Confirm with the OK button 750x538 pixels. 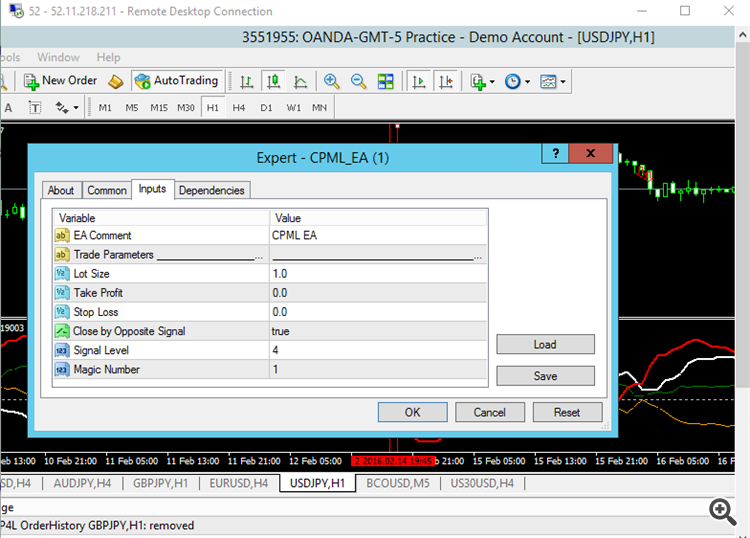(412, 412)
